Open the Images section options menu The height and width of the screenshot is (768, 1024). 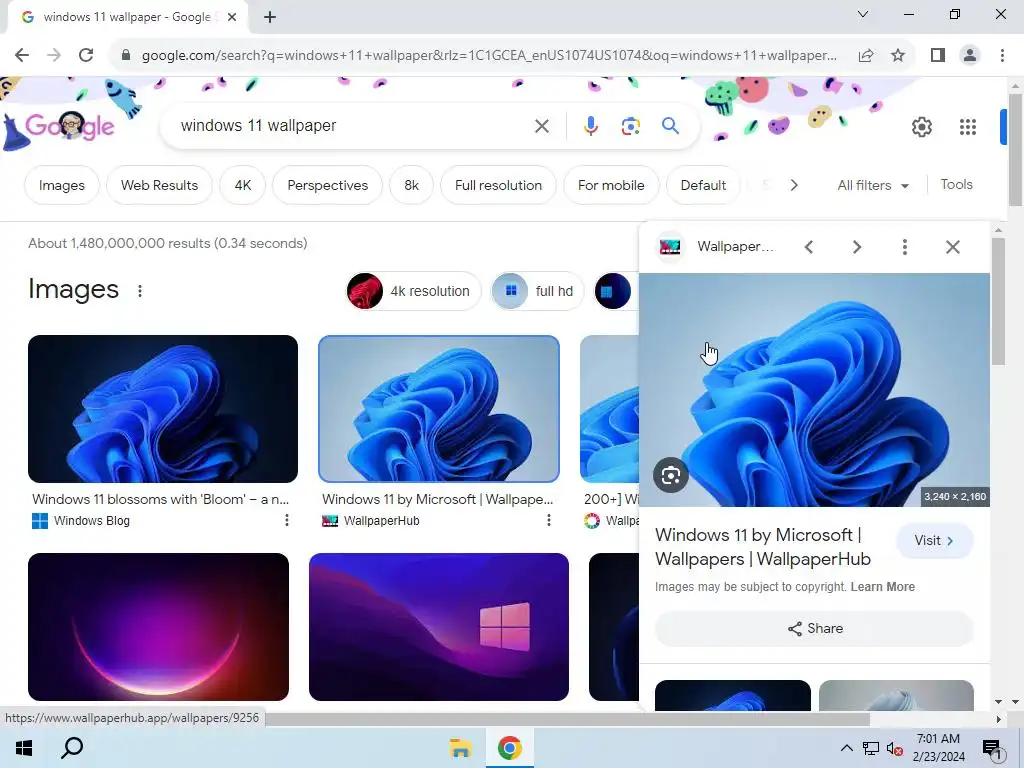click(140, 291)
